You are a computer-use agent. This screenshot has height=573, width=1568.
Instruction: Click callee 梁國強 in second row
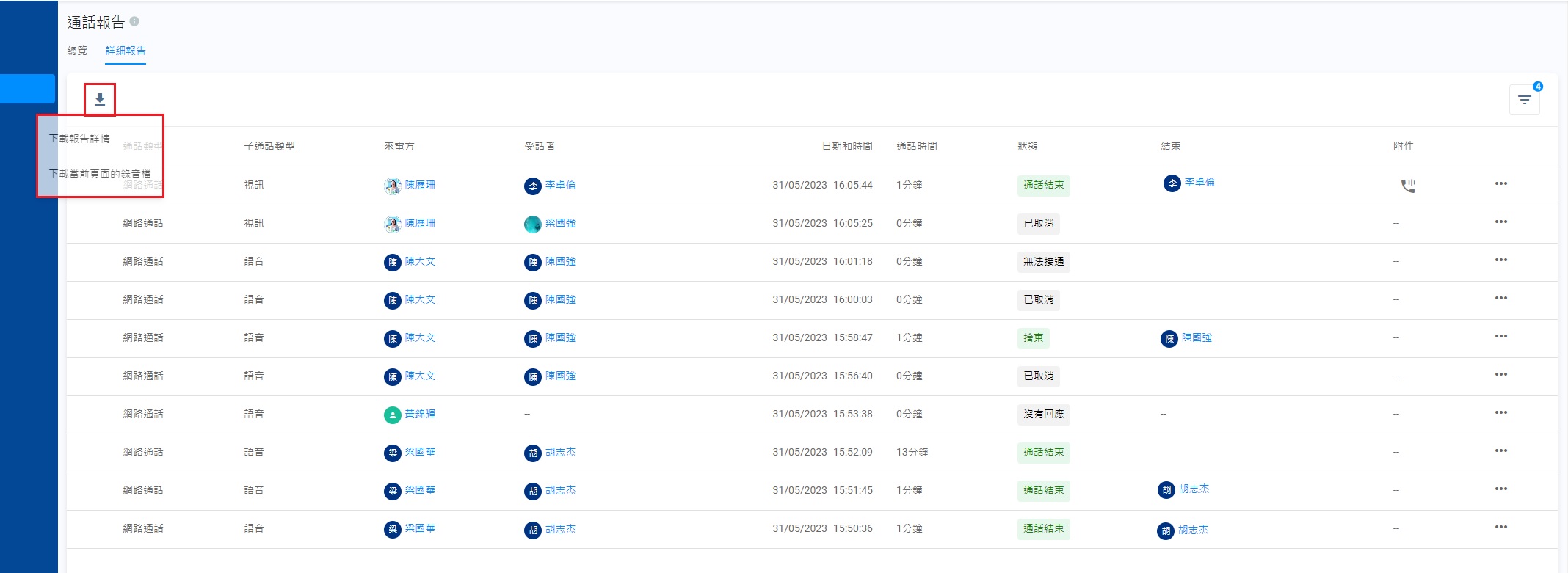point(560,223)
